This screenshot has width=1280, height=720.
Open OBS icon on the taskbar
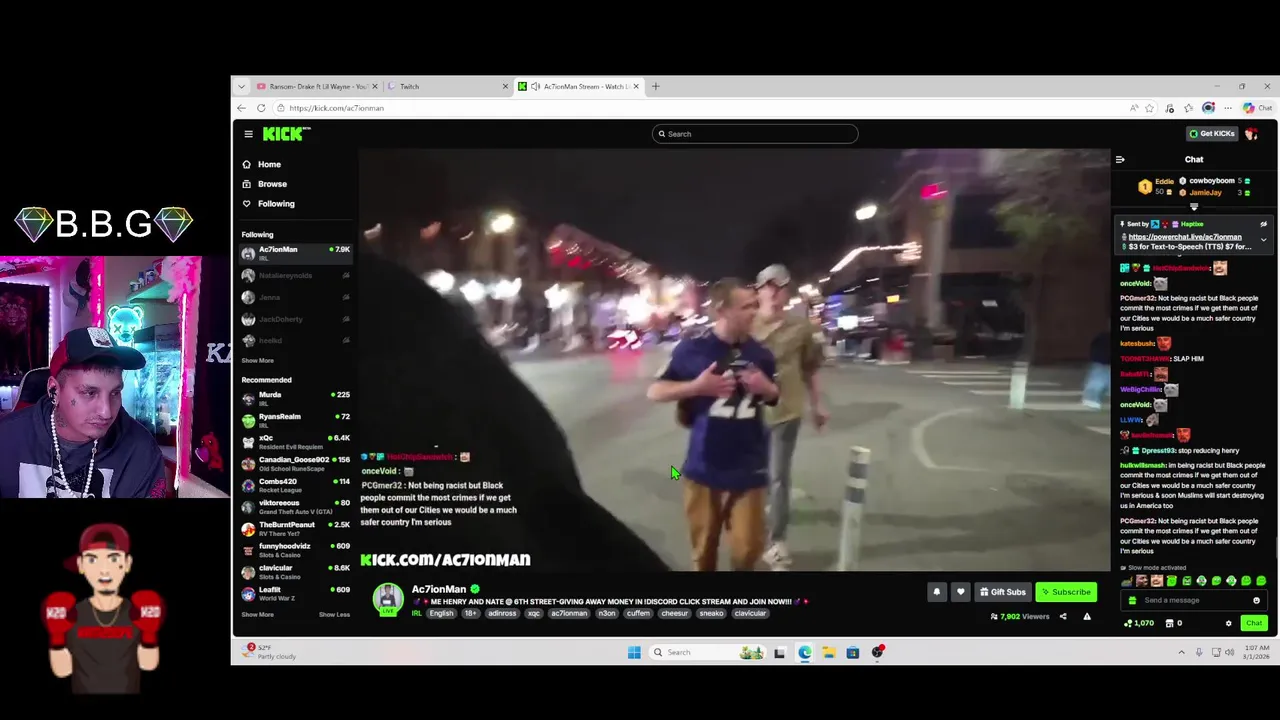[x=877, y=653]
